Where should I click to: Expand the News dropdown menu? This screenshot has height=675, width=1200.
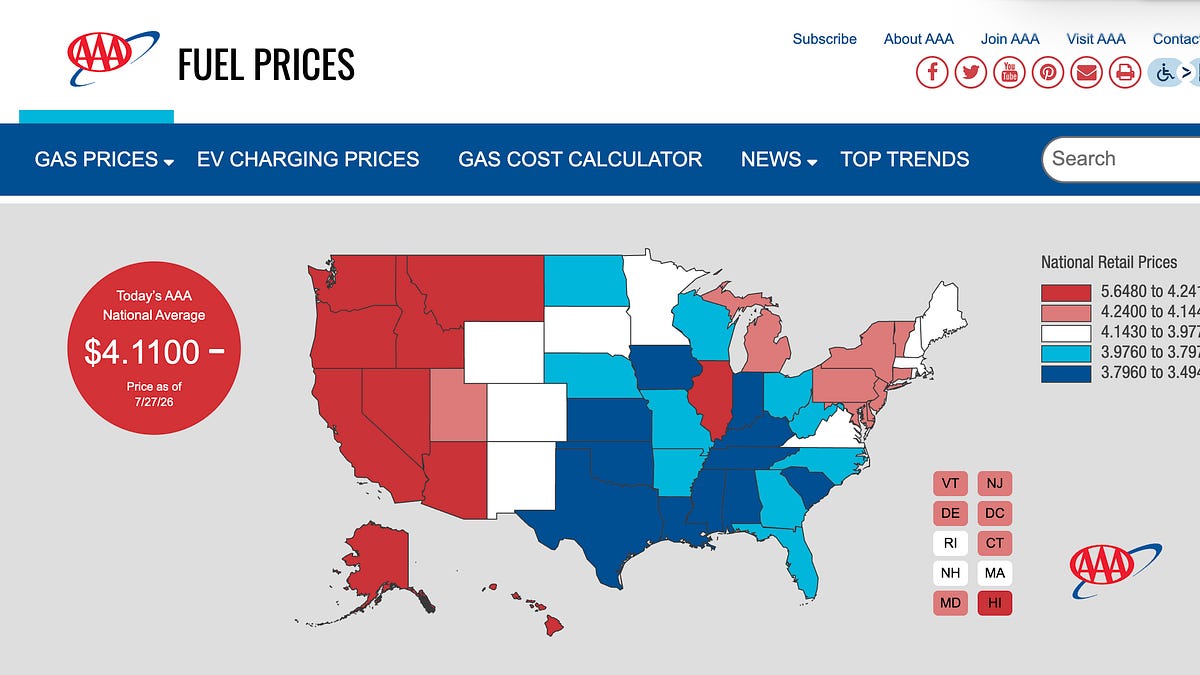coord(779,160)
